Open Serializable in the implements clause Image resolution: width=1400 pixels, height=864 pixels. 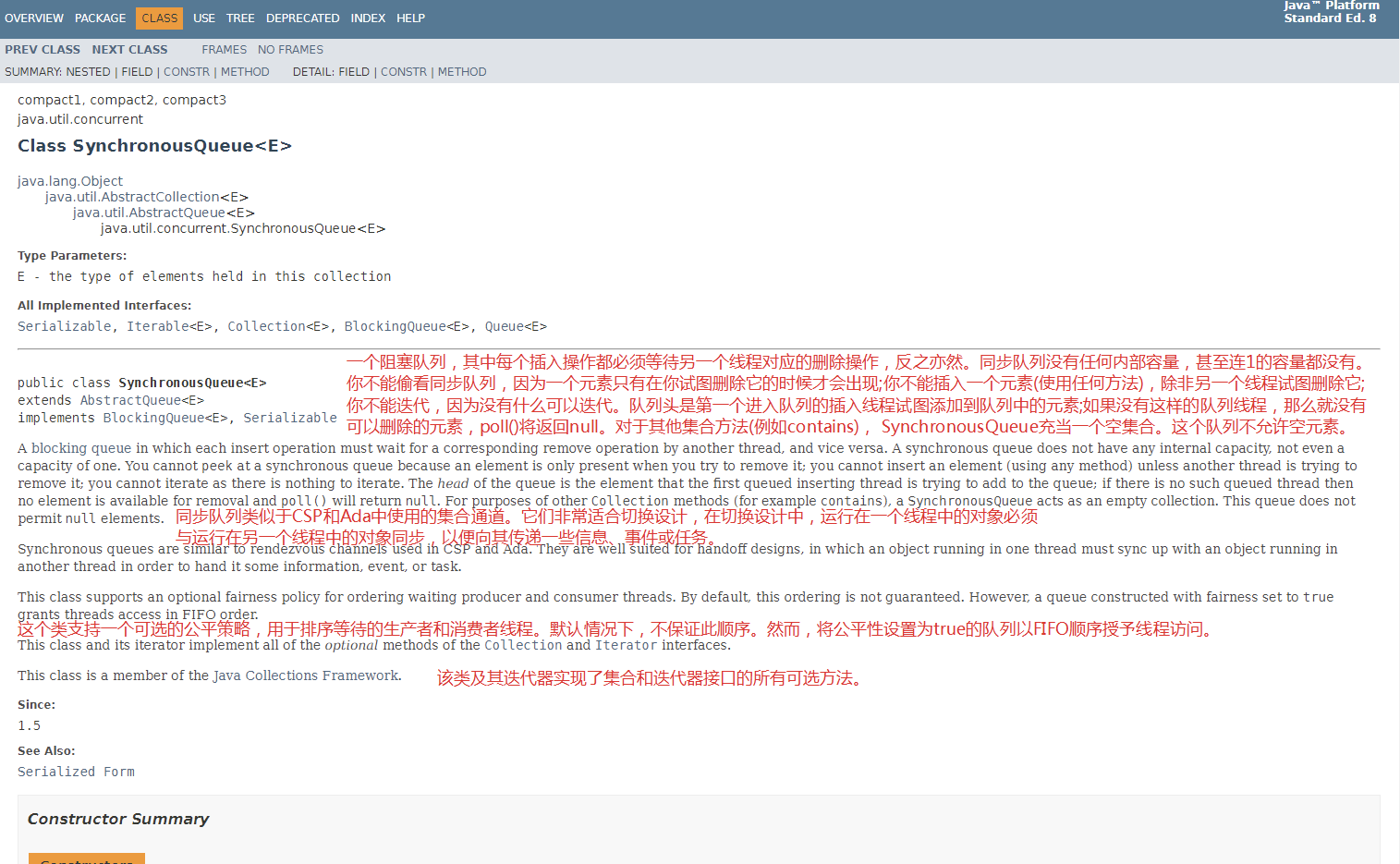pos(290,418)
